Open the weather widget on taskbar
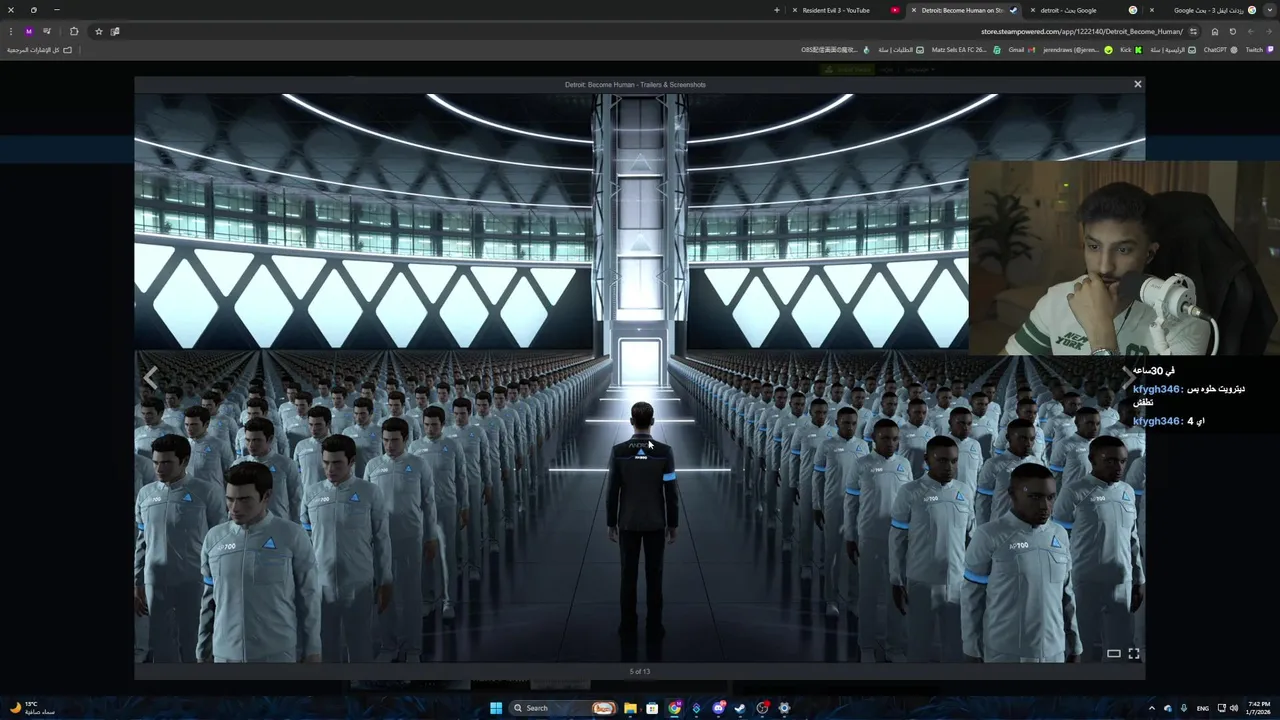Image resolution: width=1280 pixels, height=720 pixels. click(x=30, y=708)
